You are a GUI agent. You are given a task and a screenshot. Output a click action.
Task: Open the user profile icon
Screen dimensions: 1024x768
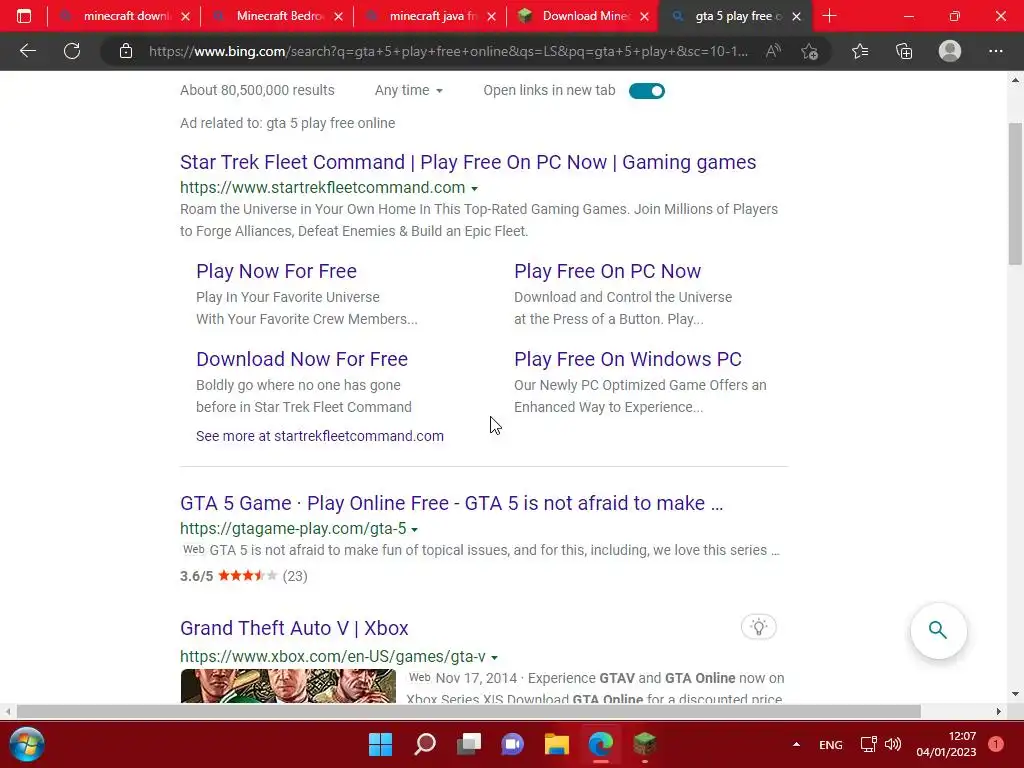[x=950, y=51]
